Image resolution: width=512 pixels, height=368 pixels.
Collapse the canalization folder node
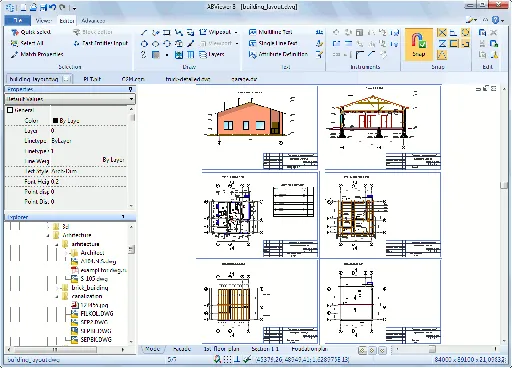click(x=57, y=296)
